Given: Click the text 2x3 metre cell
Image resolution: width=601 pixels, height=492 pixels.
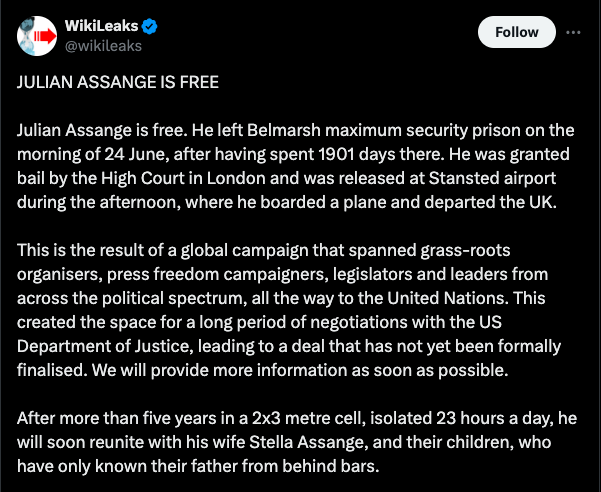Looking at the screenshot, I should 307,418.
